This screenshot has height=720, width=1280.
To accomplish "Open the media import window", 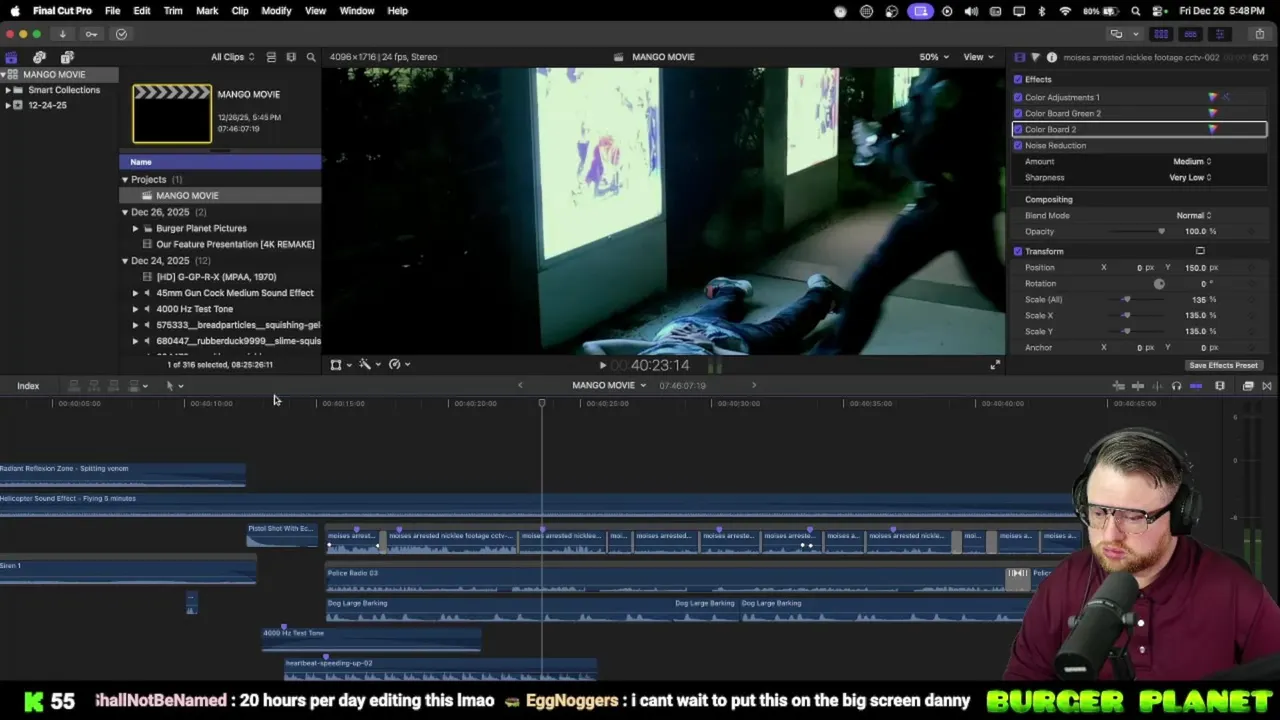I will pos(62,34).
